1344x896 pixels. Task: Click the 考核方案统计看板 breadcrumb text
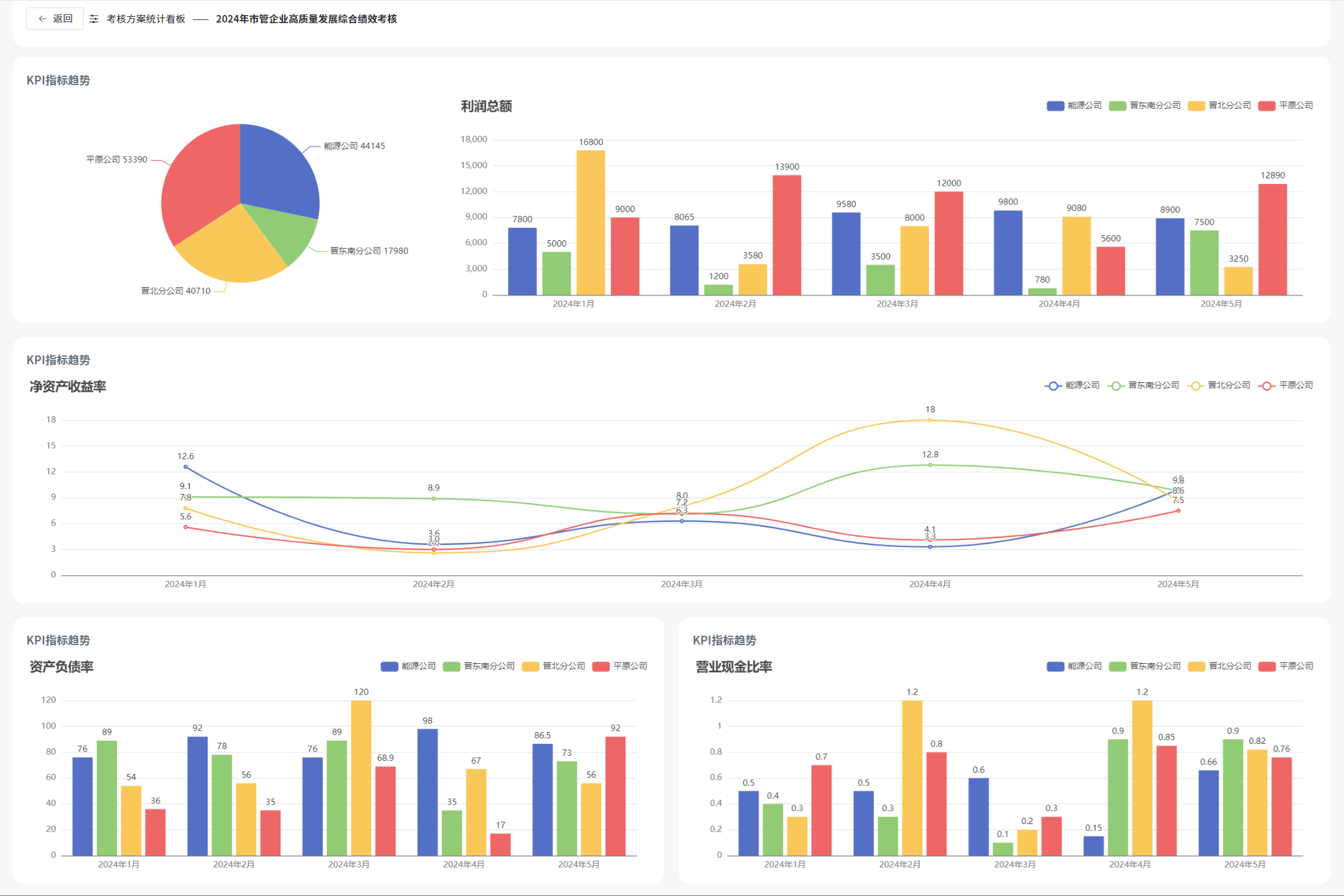click(146, 19)
